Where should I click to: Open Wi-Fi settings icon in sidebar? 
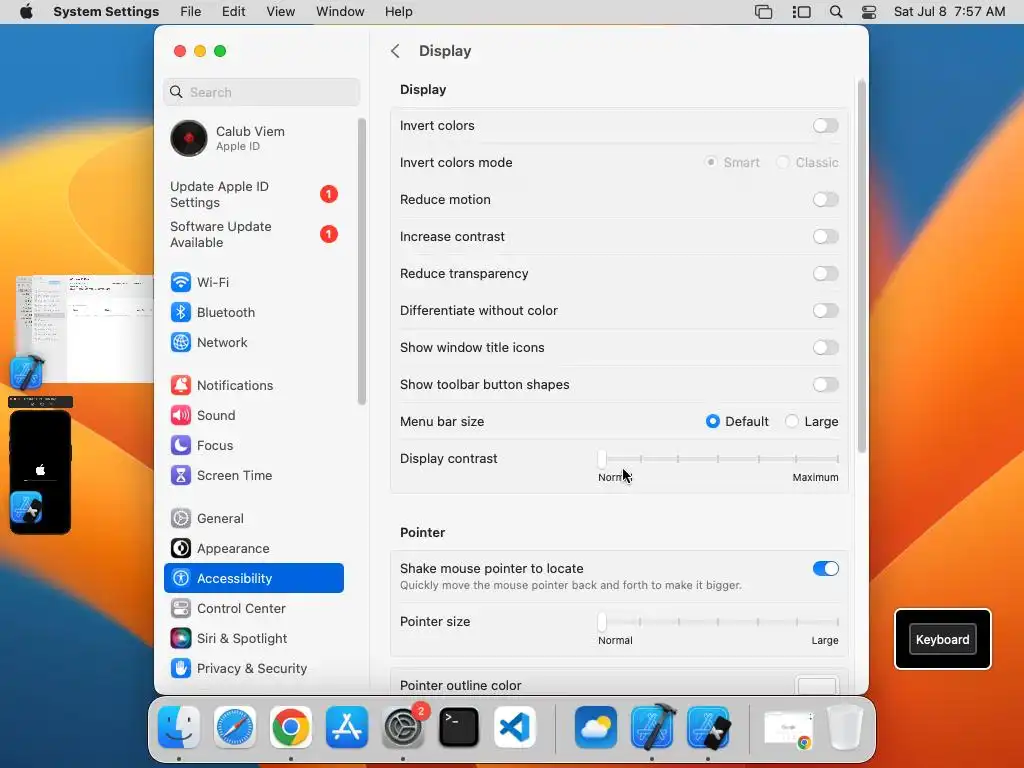click(180, 282)
